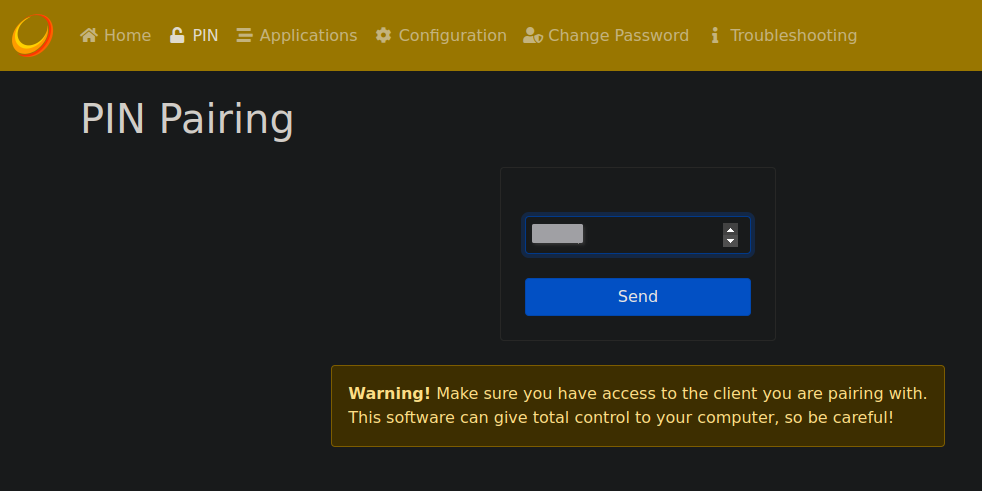Click the Configuration gear icon

point(383,36)
